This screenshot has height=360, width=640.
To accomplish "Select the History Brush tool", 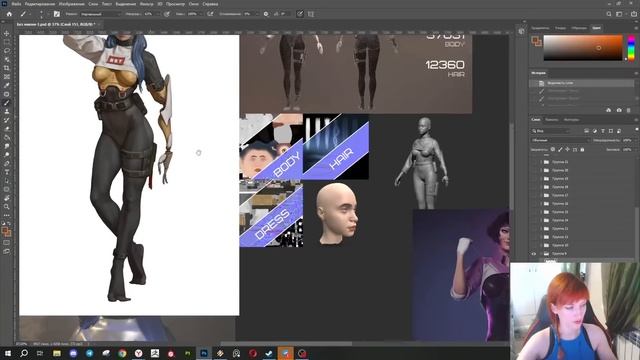I will pyautogui.click(x=7, y=120).
